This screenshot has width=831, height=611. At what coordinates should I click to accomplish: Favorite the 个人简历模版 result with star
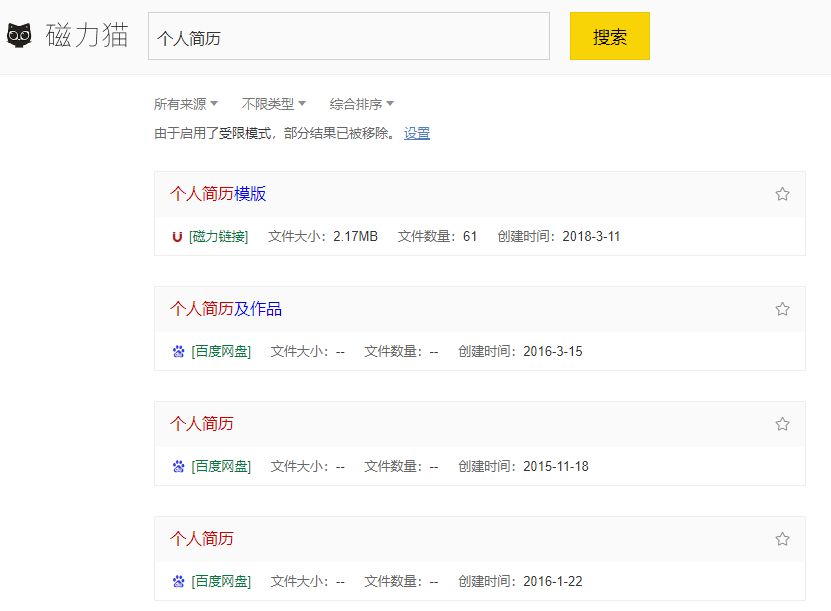point(782,194)
